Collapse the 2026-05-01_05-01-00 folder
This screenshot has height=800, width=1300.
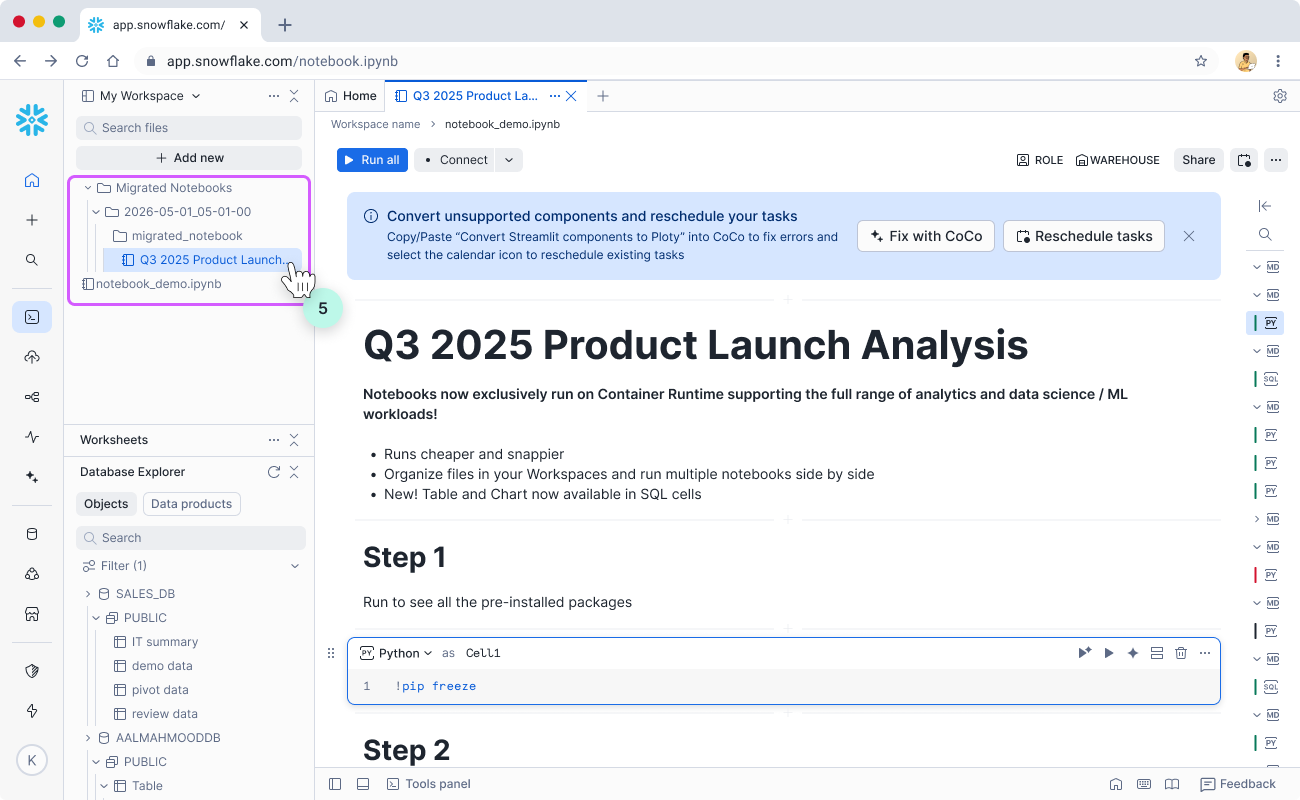click(96, 212)
